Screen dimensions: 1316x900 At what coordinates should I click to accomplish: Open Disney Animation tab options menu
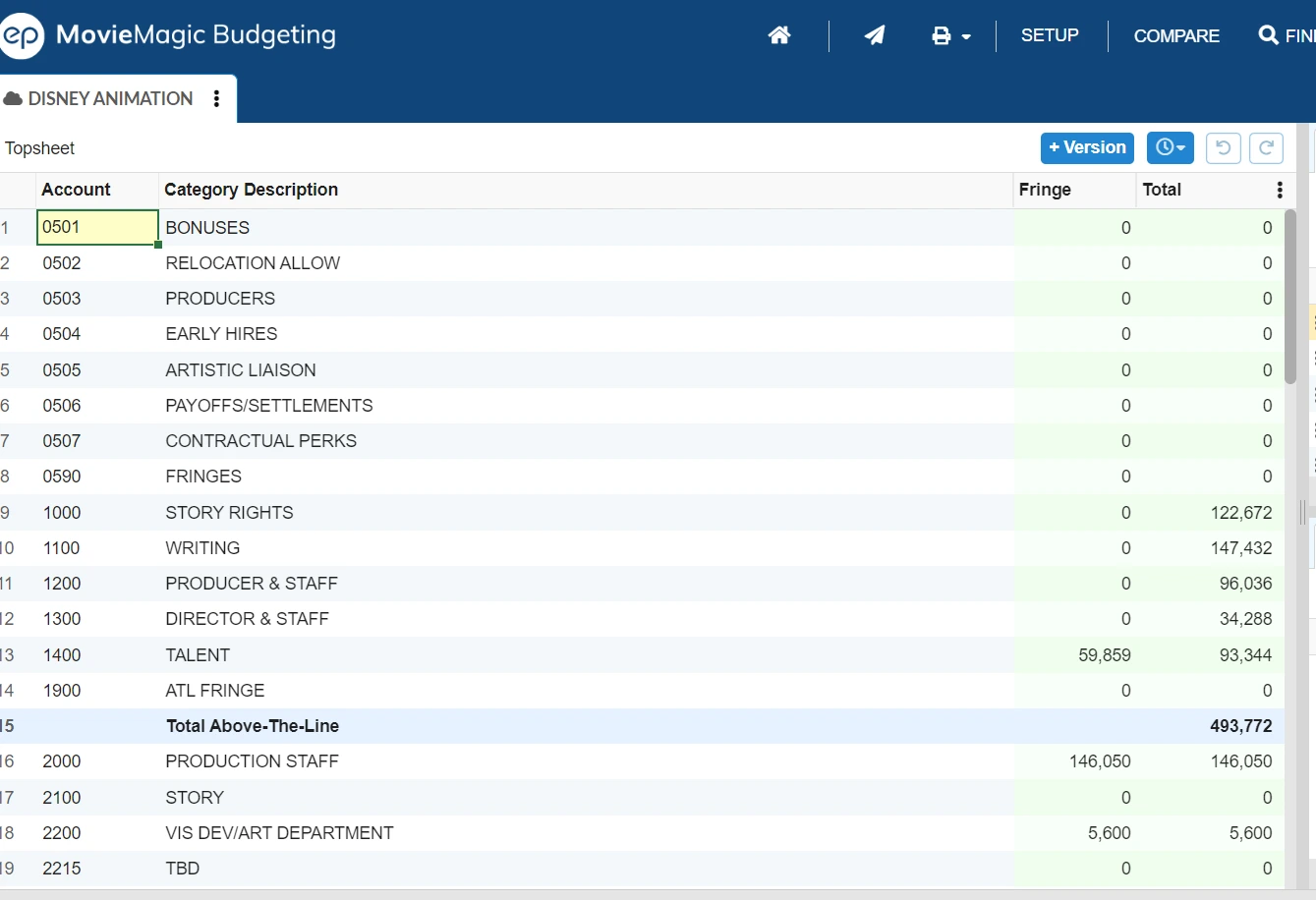pyautogui.click(x=216, y=98)
